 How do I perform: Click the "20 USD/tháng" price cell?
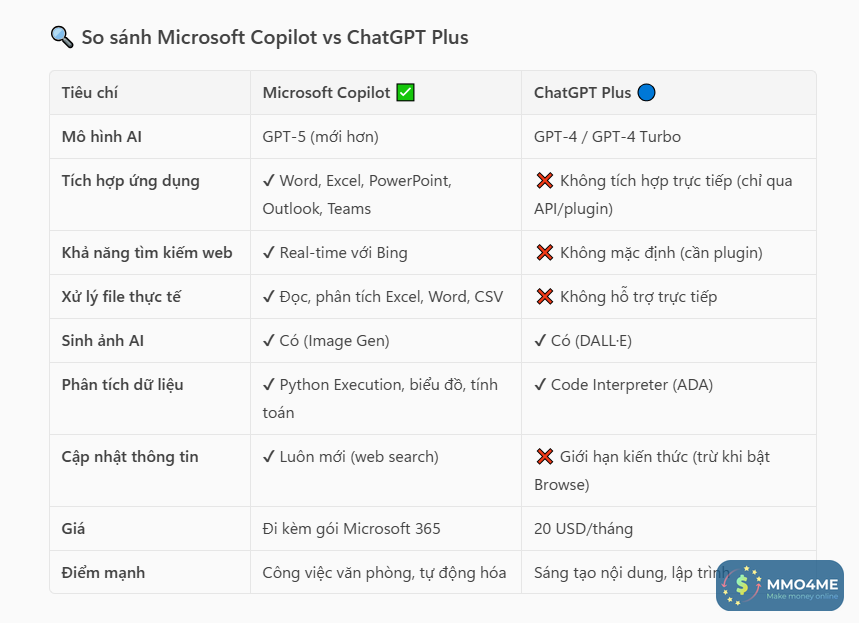point(583,529)
